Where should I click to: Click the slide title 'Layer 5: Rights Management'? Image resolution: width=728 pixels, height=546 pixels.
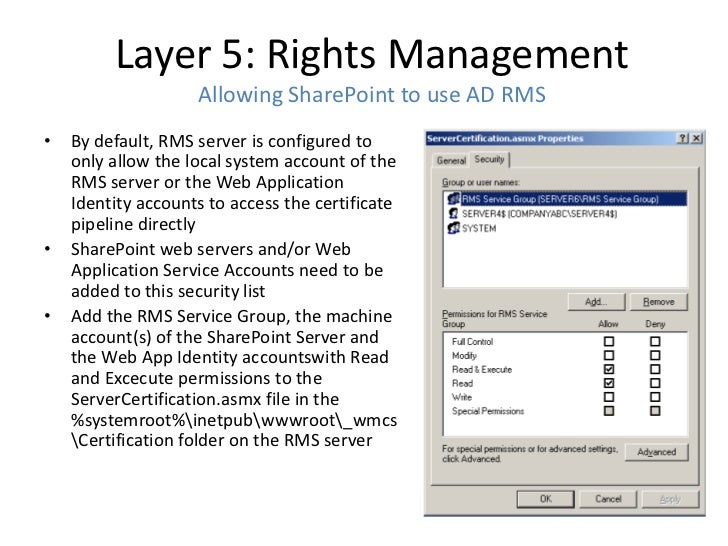[x=372, y=55]
